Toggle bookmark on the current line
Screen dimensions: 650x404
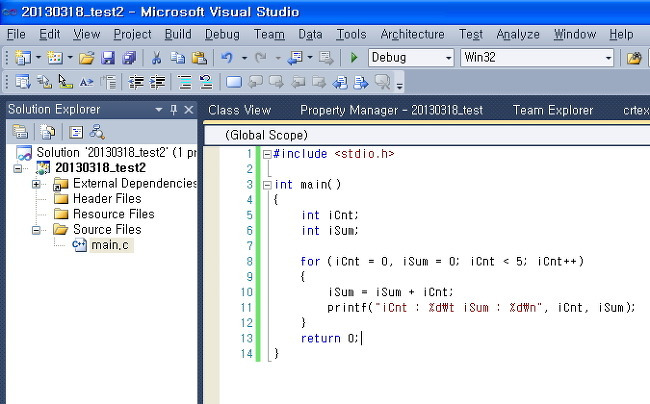click(234, 82)
